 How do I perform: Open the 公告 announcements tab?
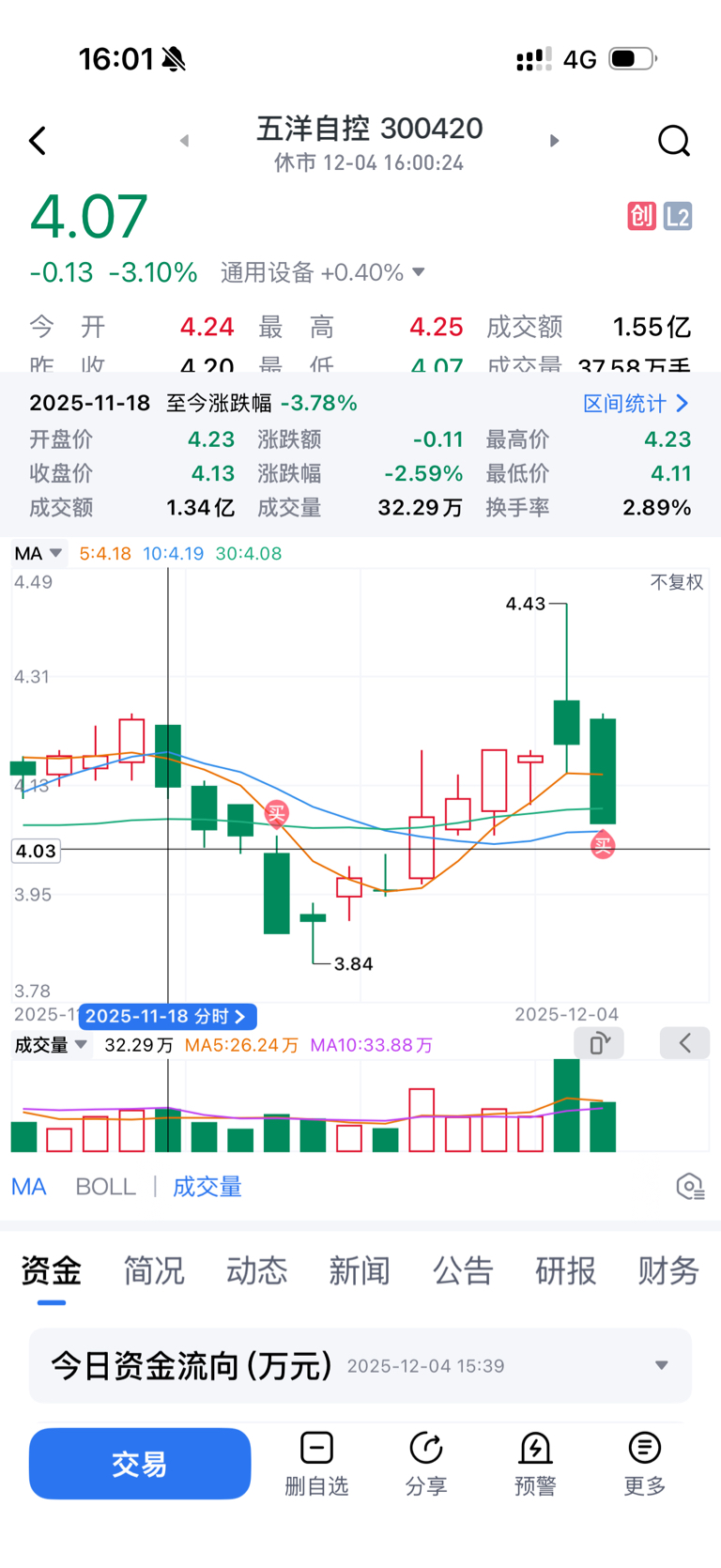click(x=463, y=1270)
